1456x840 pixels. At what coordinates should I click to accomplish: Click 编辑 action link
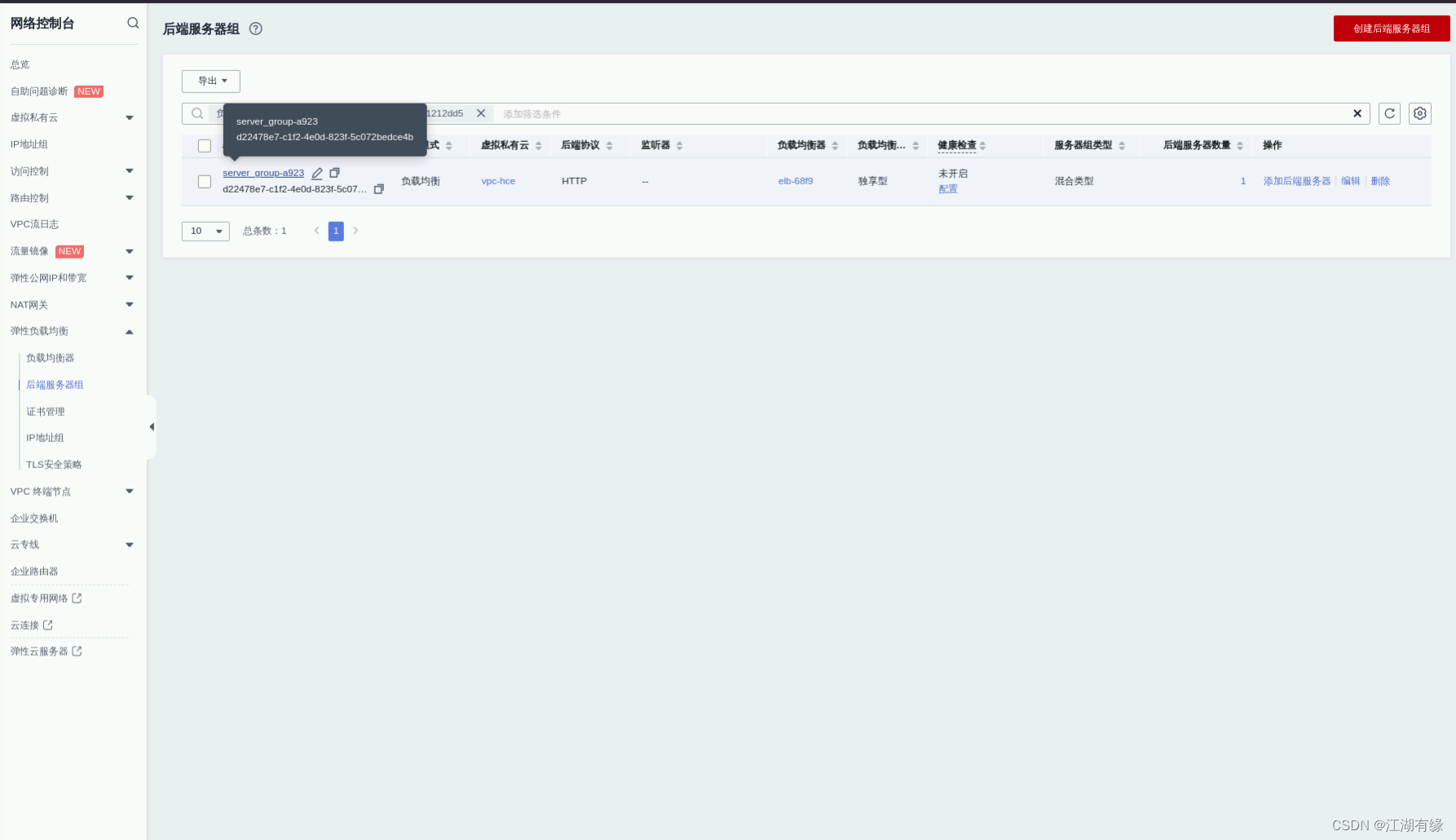click(x=1351, y=181)
